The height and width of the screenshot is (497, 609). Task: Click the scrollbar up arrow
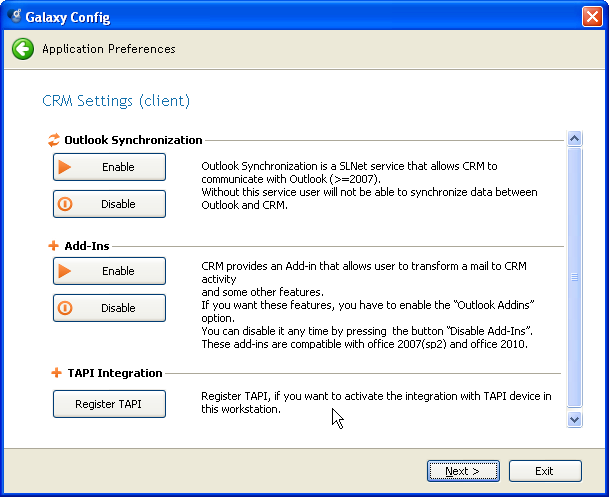pyautogui.click(x=574, y=138)
